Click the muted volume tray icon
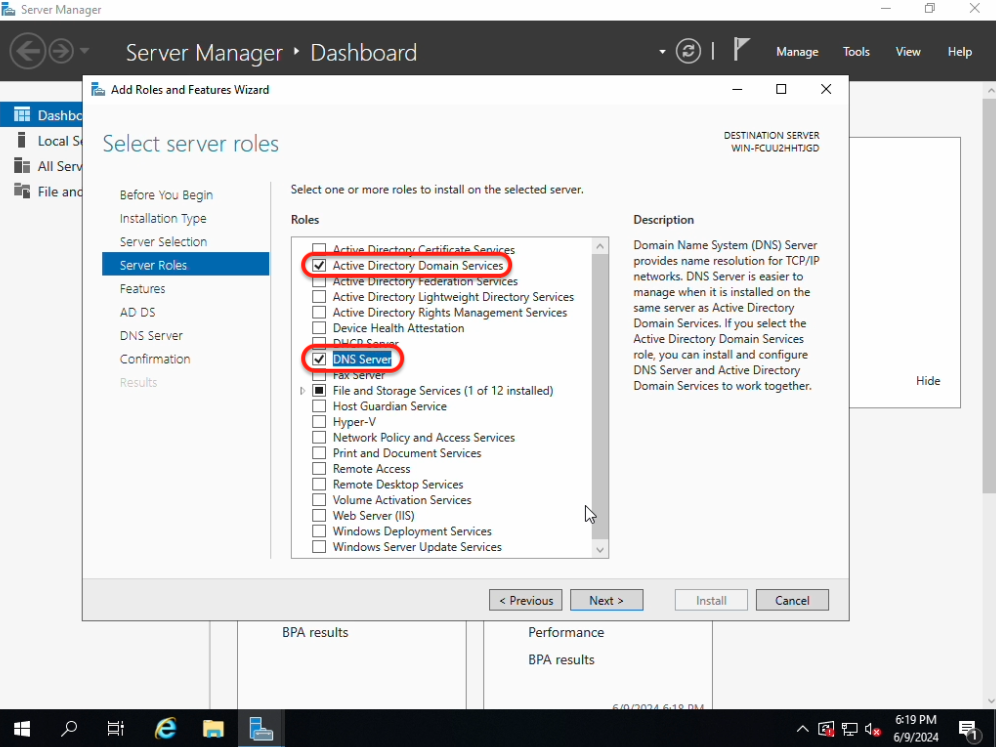This screenshot has height=747, width=996. pyautogui.click(x=873, y=729)
